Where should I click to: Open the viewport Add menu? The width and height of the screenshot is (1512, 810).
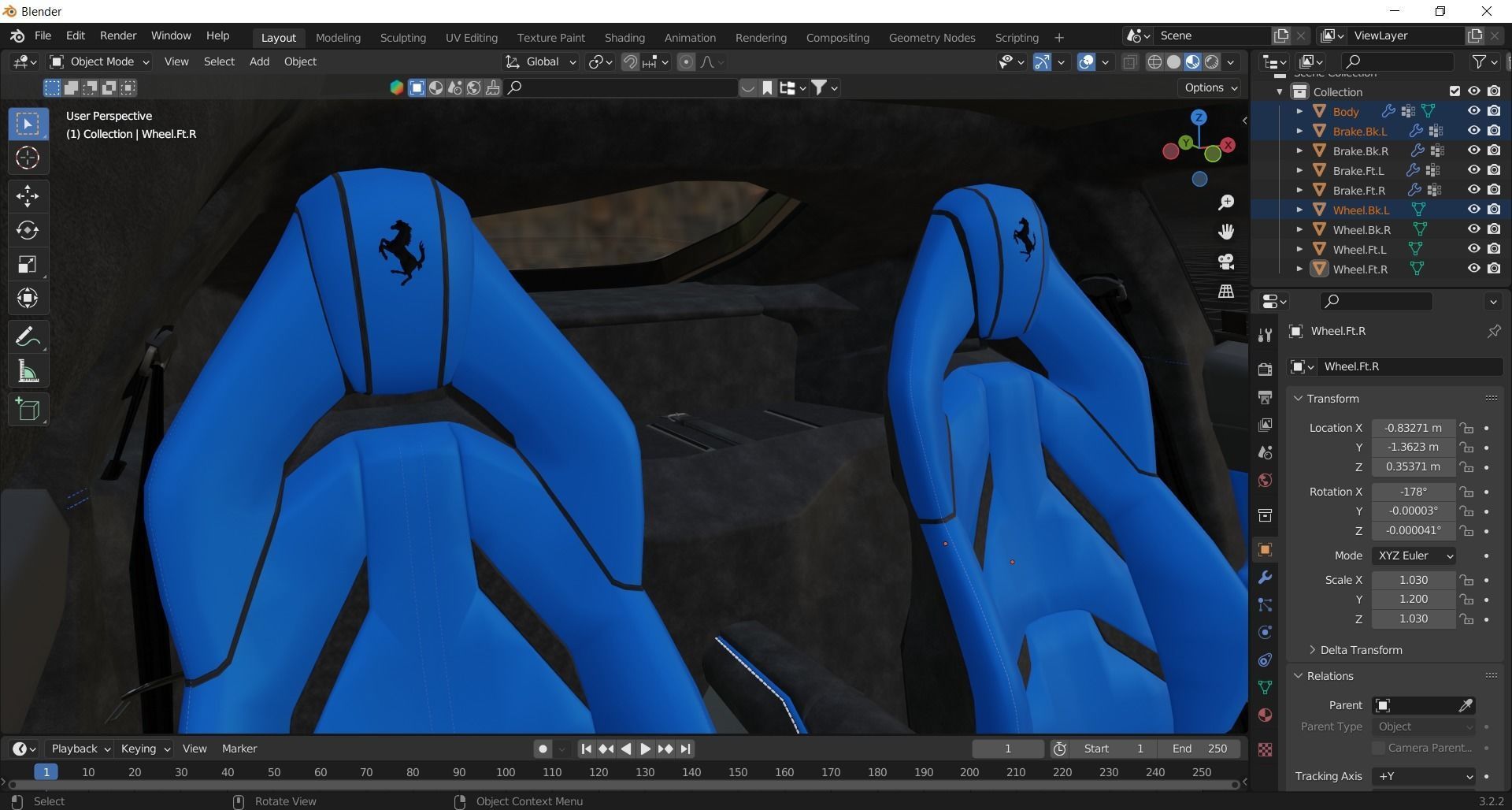click(x=259, y=61)
